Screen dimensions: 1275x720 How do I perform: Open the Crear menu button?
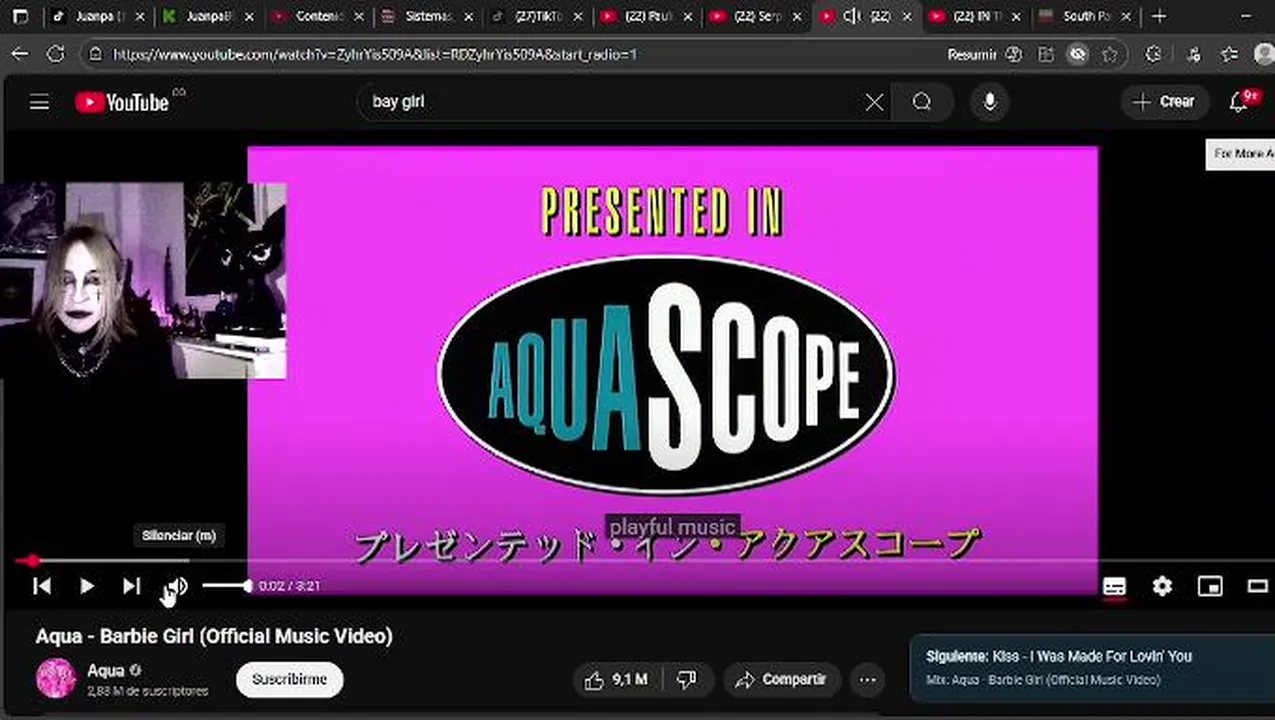[x=1164, y=102]
